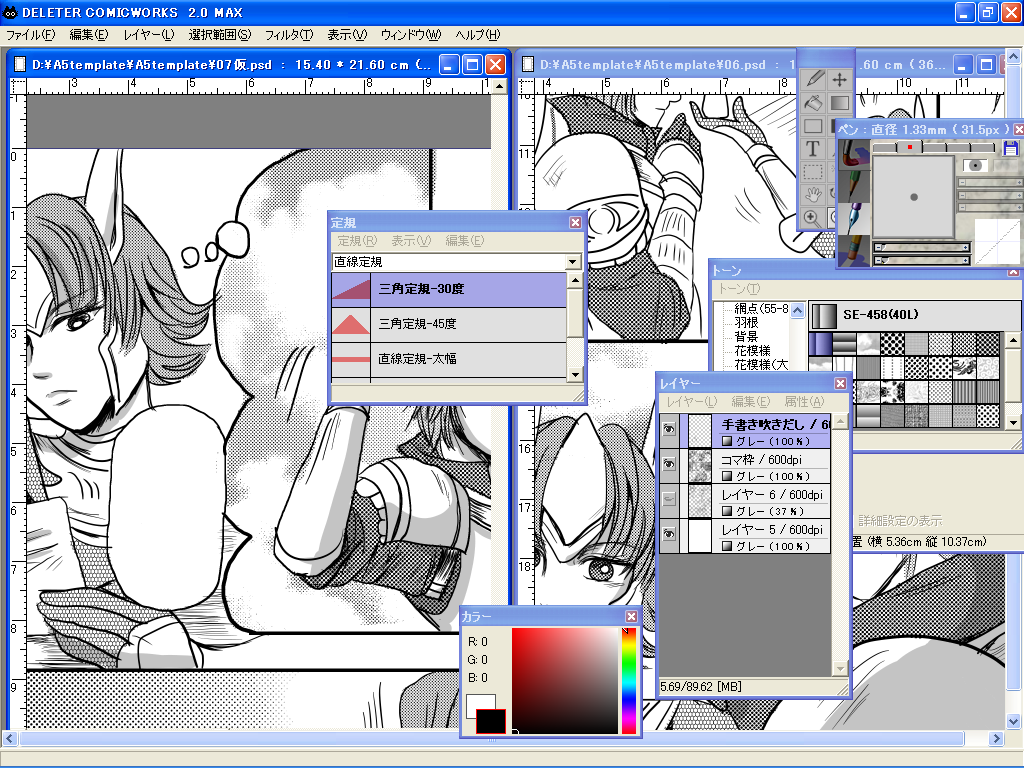1024x768 pixels.
Task: Open the ファイル(F) menu
Action: tap(30, 35)
